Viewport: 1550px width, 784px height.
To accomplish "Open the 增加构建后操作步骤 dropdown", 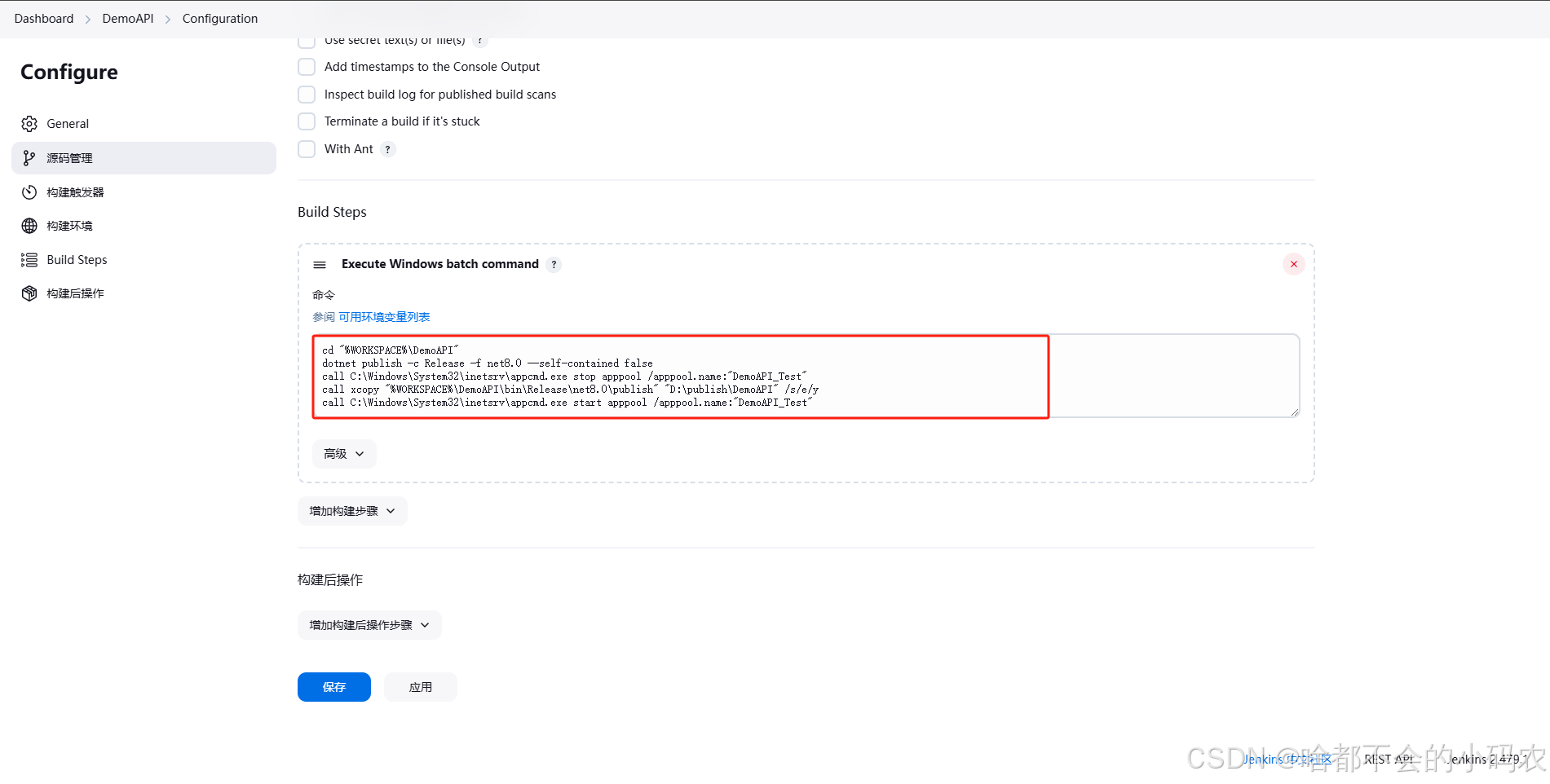I will click(369, 625).
